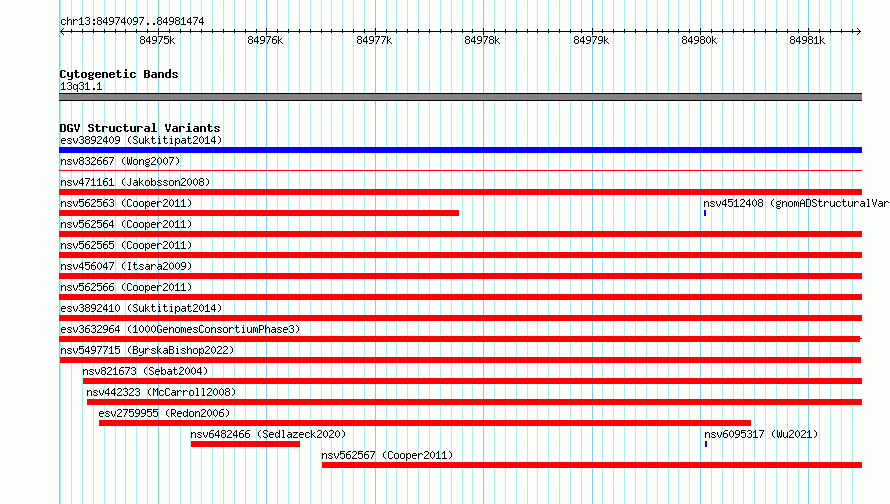Open nsv5497715 (ByrskaBishop2022) label
890x504 pixels.
point(147,350)
